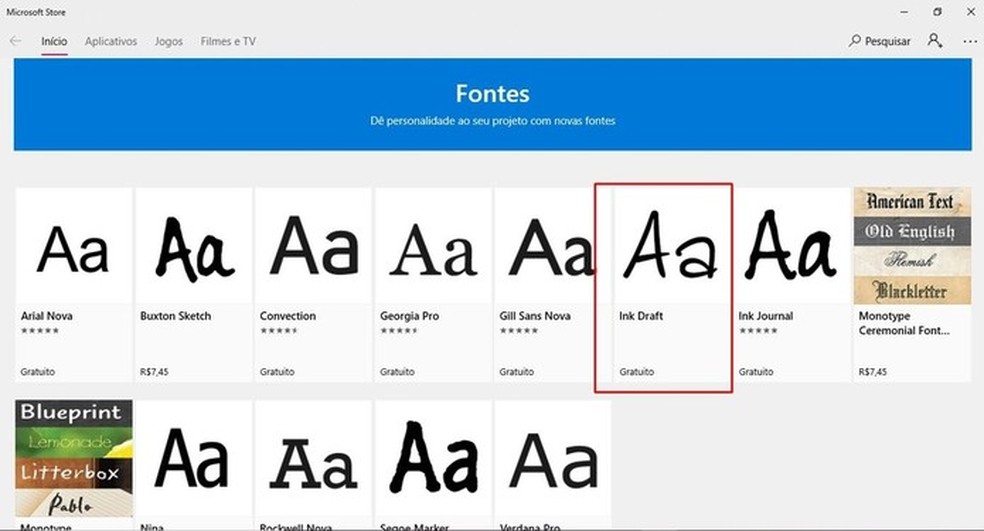Restore down the Microsoft Store window
The width and height of the screenshot is (984, 531).
point(938,12)
